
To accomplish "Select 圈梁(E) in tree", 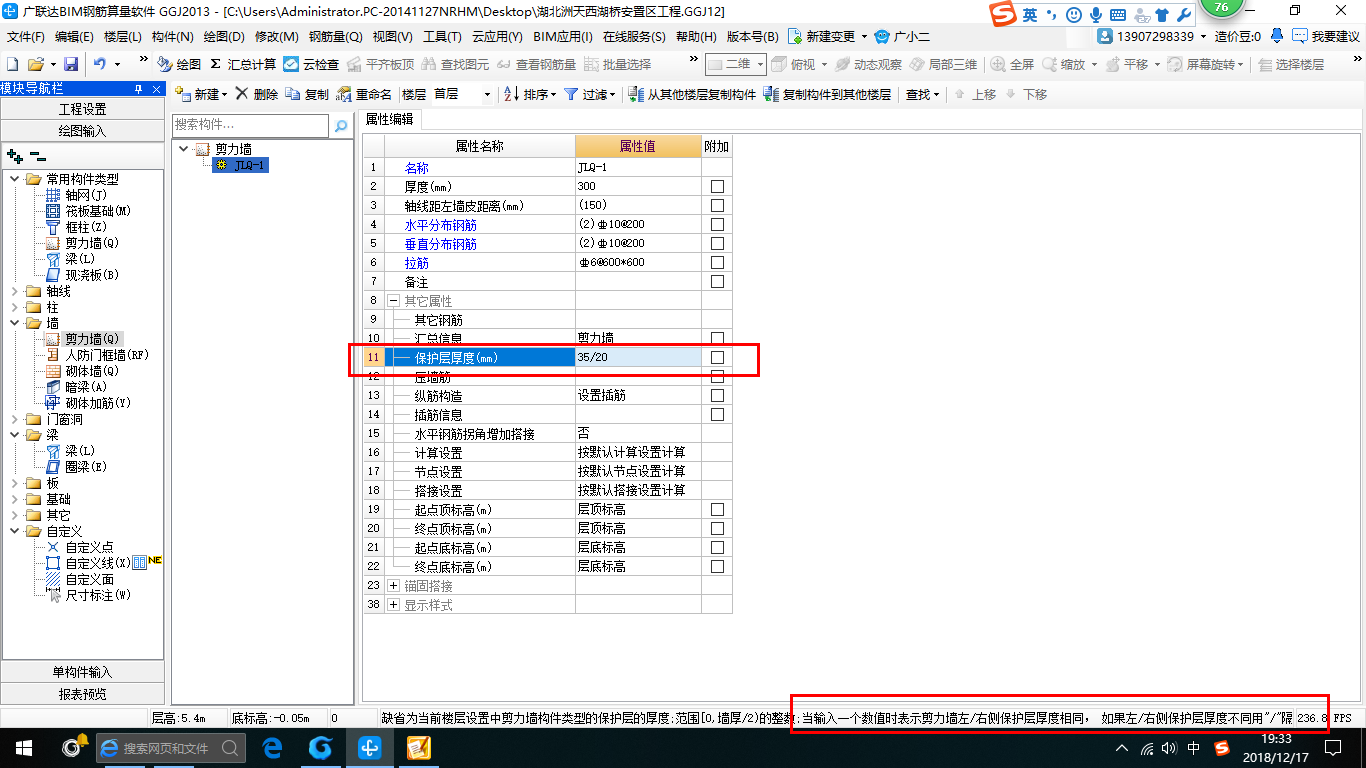I will tap(86, 467).
